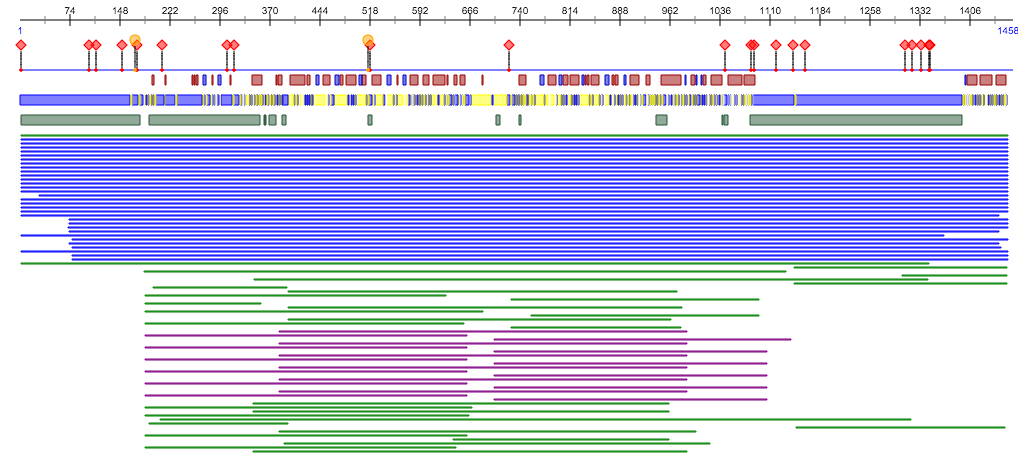Image resolution: width=1018 pixels, height=475 pixels.
Task: Select the small red dot at the axis line's left end
Action: 21,70
